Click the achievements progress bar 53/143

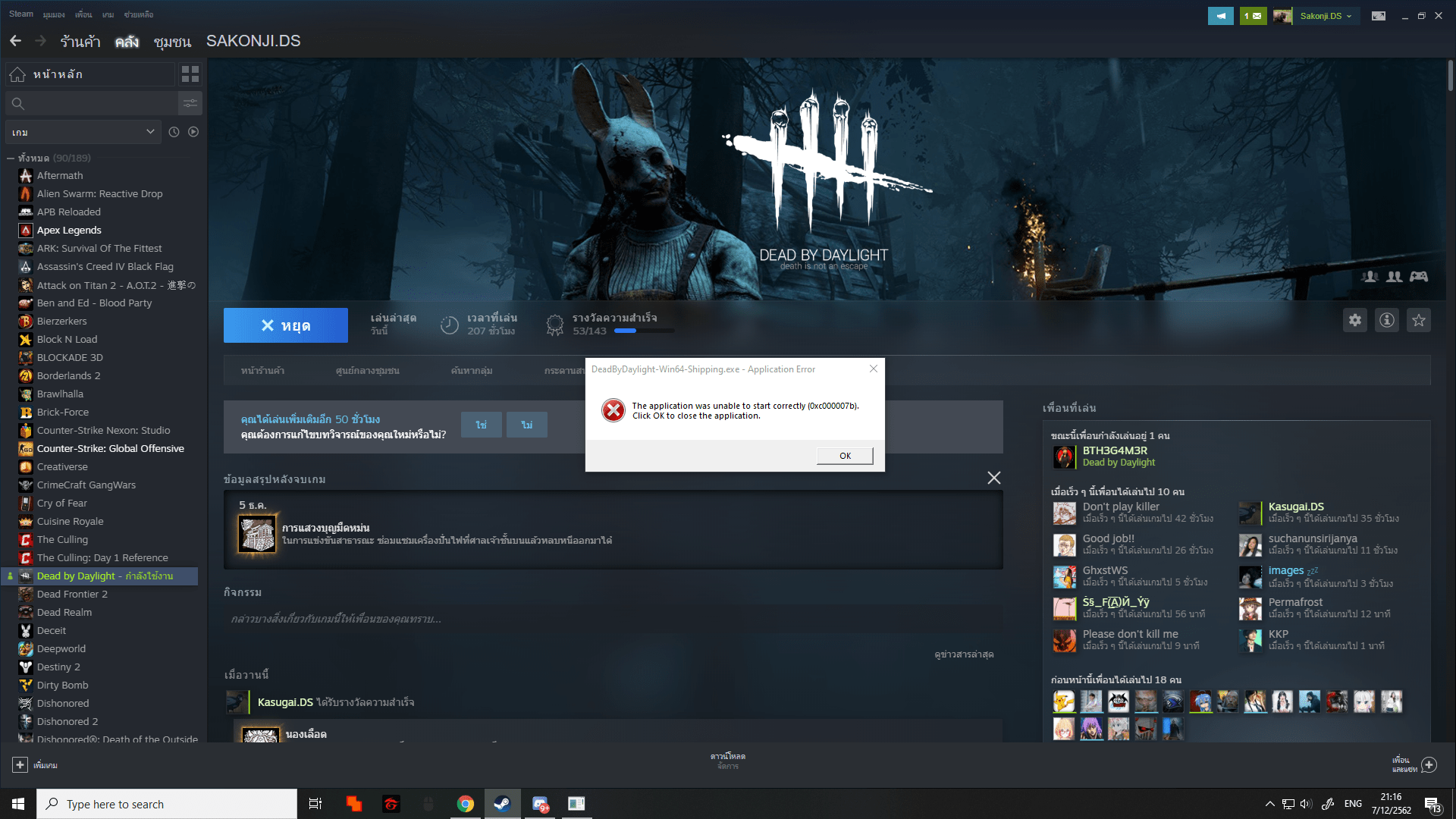coord(644,331)
